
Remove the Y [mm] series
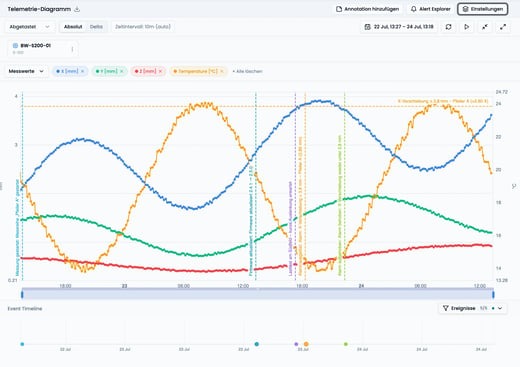point(122,71)
